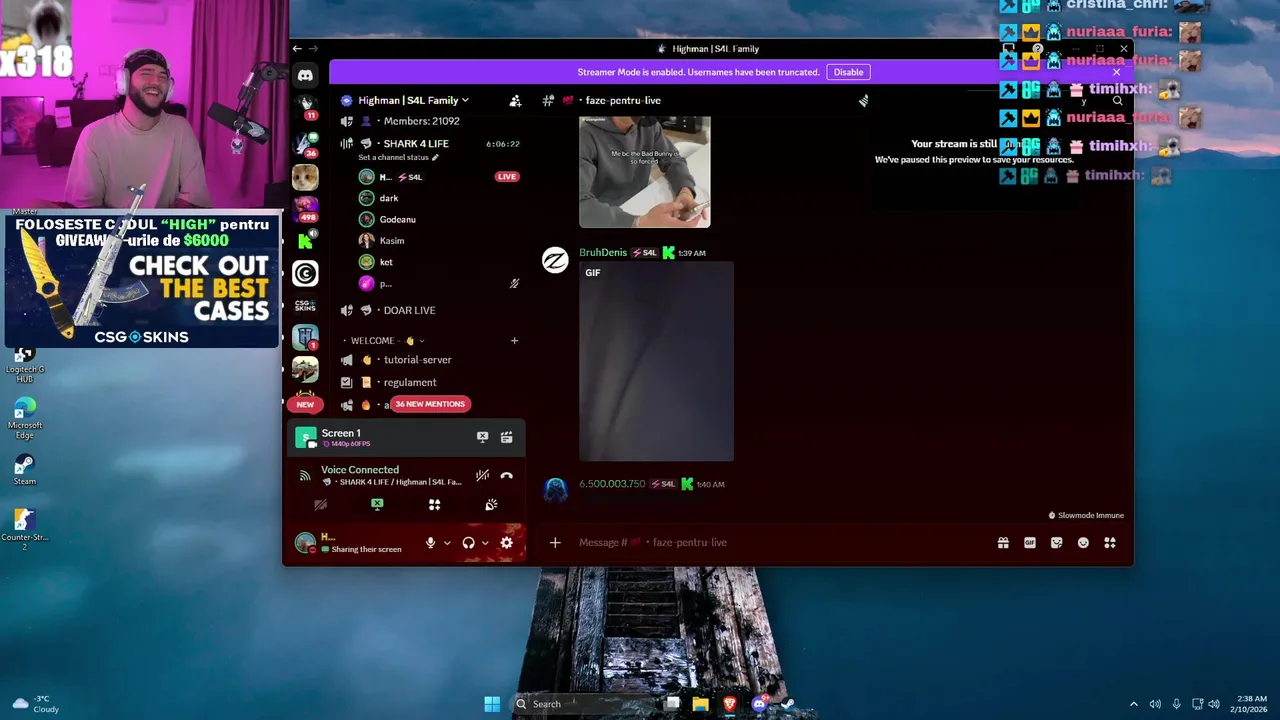This screenshot has height=720, width=1280.
Task: Mute microphone in user panel
Action: click(431, 543)
